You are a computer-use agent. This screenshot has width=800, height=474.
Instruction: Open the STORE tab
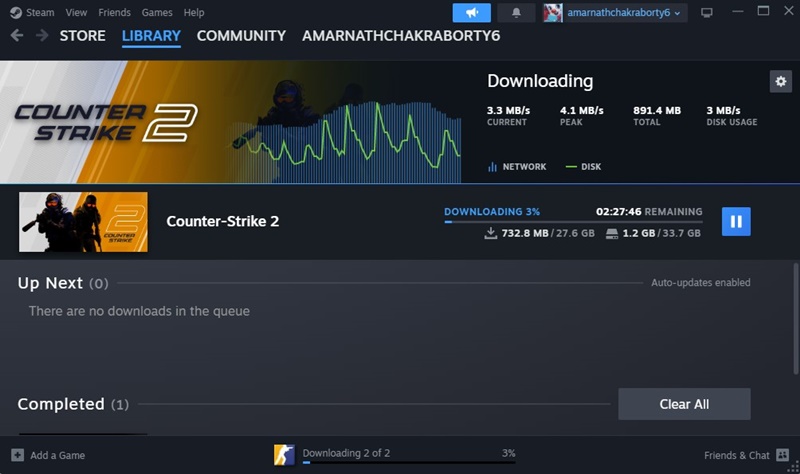click(x=83, y=36)
